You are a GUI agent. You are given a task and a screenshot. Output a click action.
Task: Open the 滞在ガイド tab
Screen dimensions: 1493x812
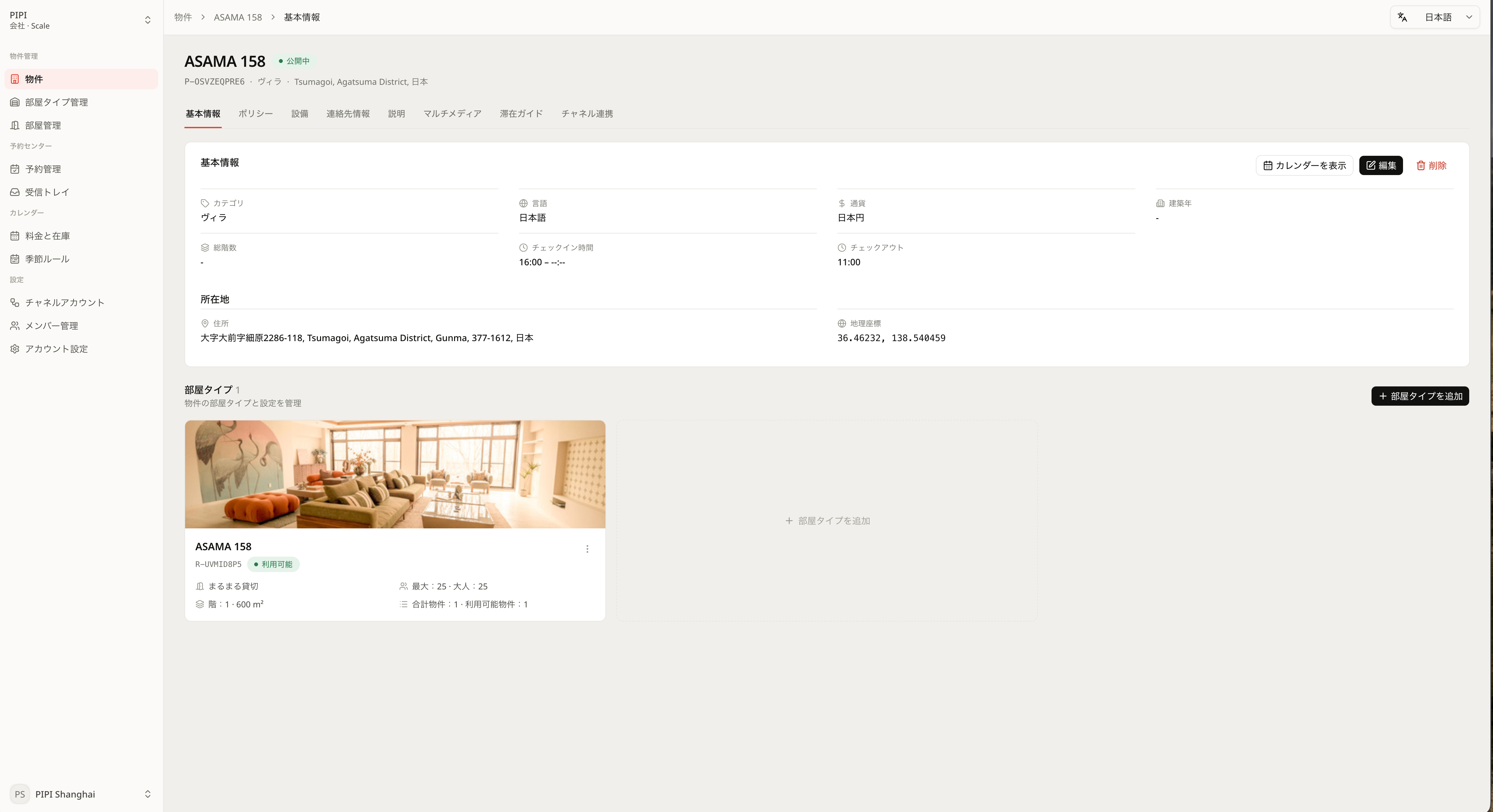point(521,113)
